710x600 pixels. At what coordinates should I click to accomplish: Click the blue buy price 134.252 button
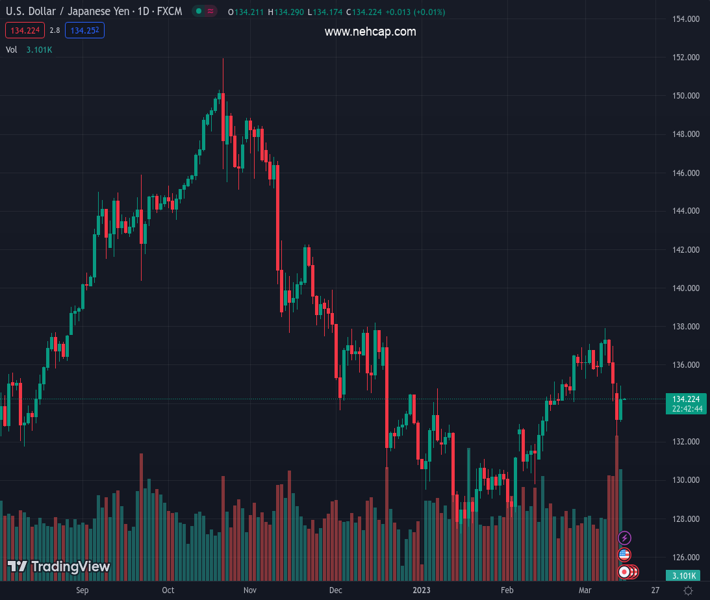[85, 30]
